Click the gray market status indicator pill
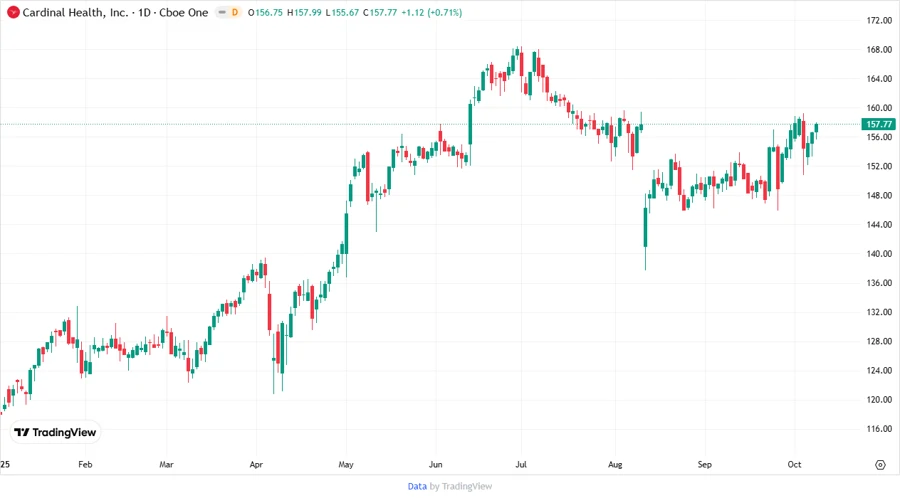Screen dimensions: 900x498 221,12
